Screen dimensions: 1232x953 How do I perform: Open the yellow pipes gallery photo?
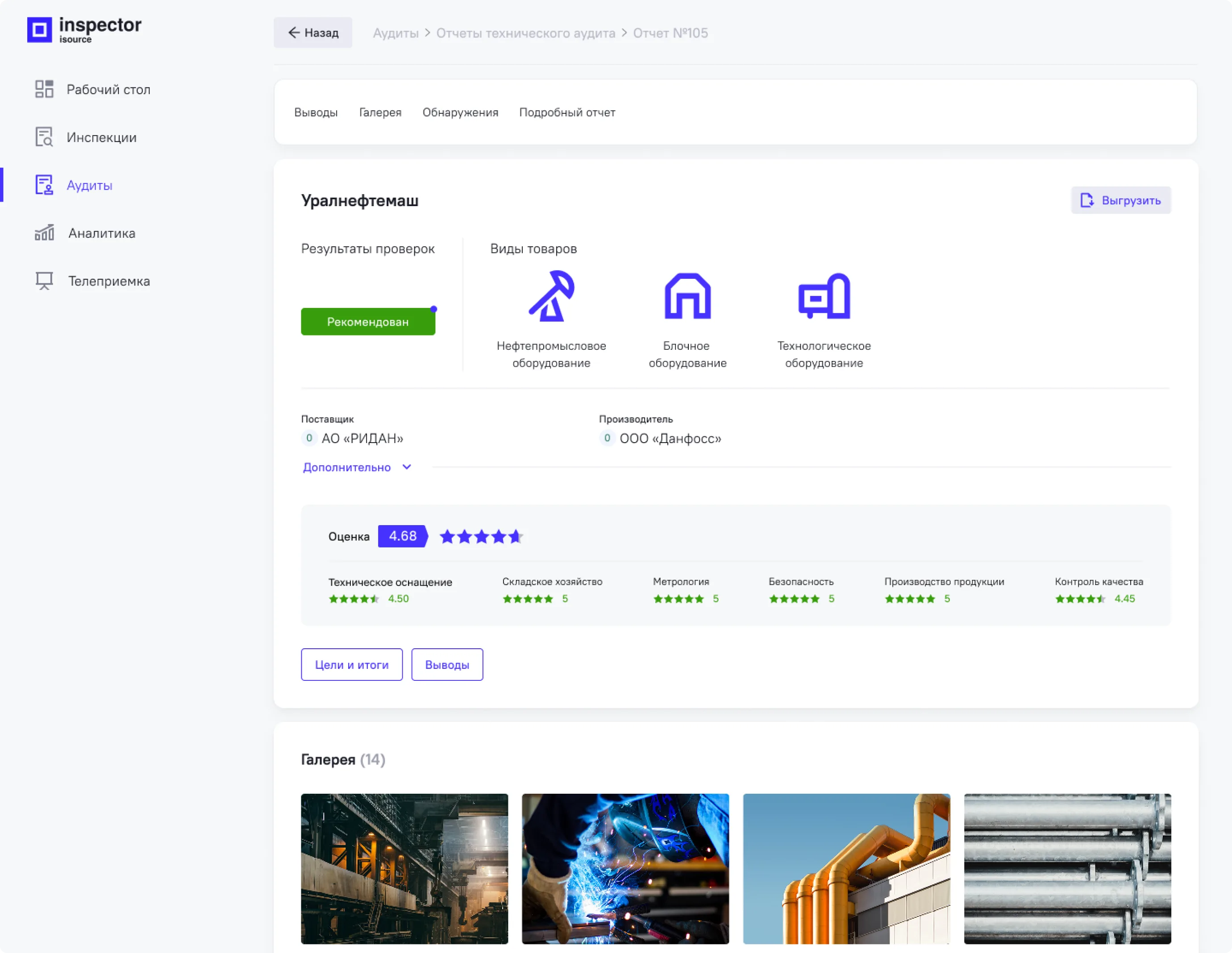tap(846, 868)
